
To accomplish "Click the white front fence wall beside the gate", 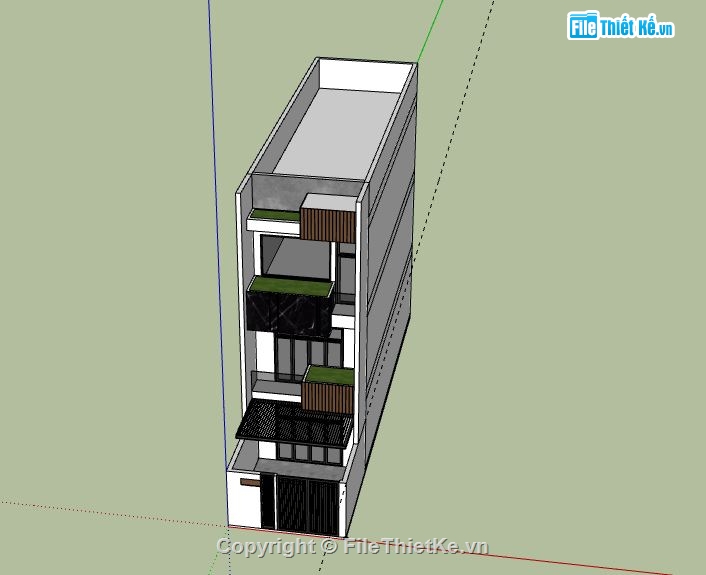I will pos(244,500).
